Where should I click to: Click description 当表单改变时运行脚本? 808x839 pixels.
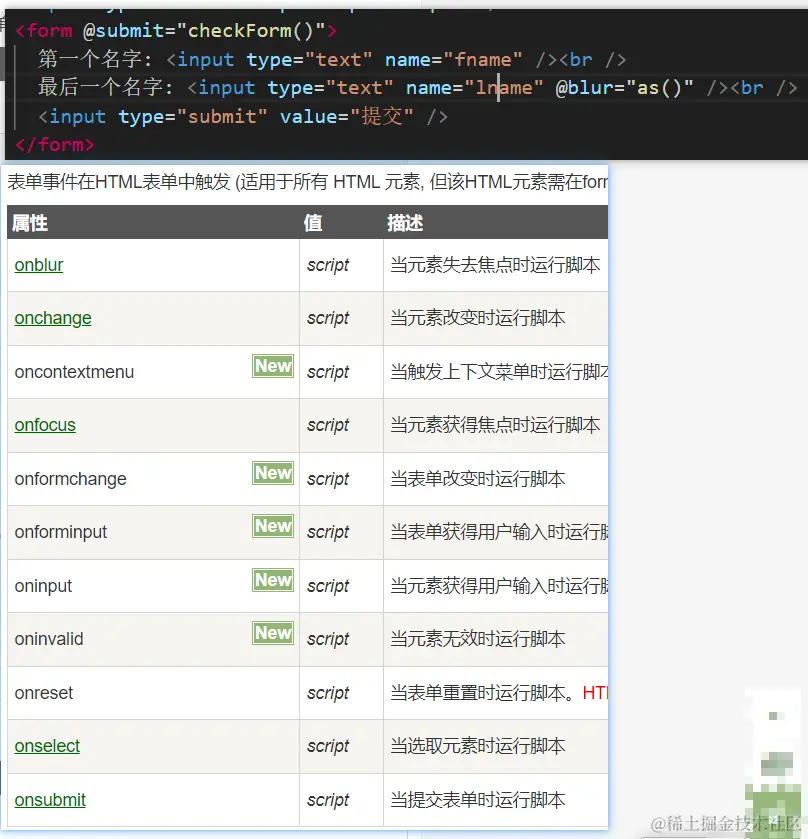(x=477, y=479)
